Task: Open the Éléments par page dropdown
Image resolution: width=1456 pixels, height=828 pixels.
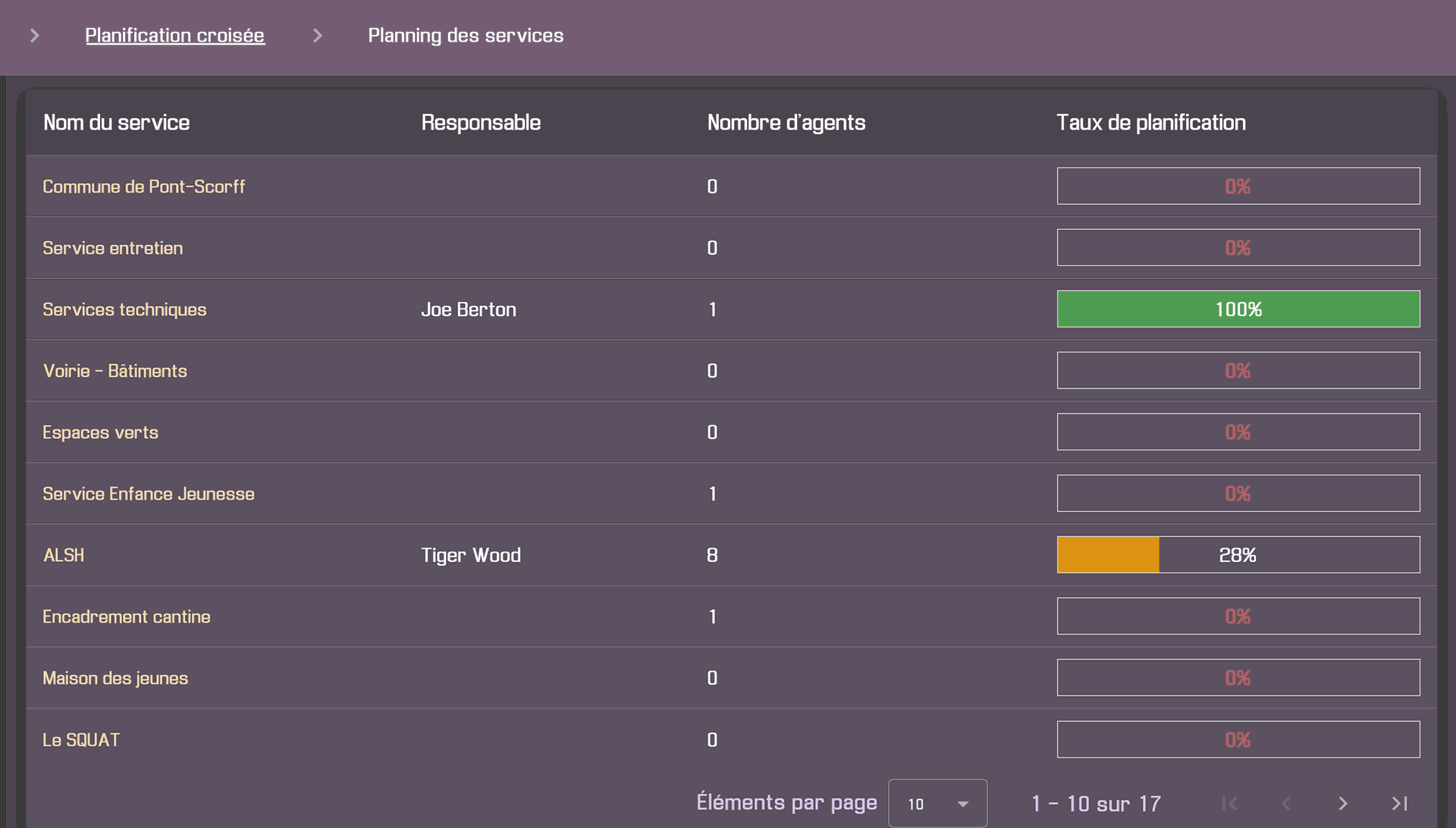Action: click(937, 804)
